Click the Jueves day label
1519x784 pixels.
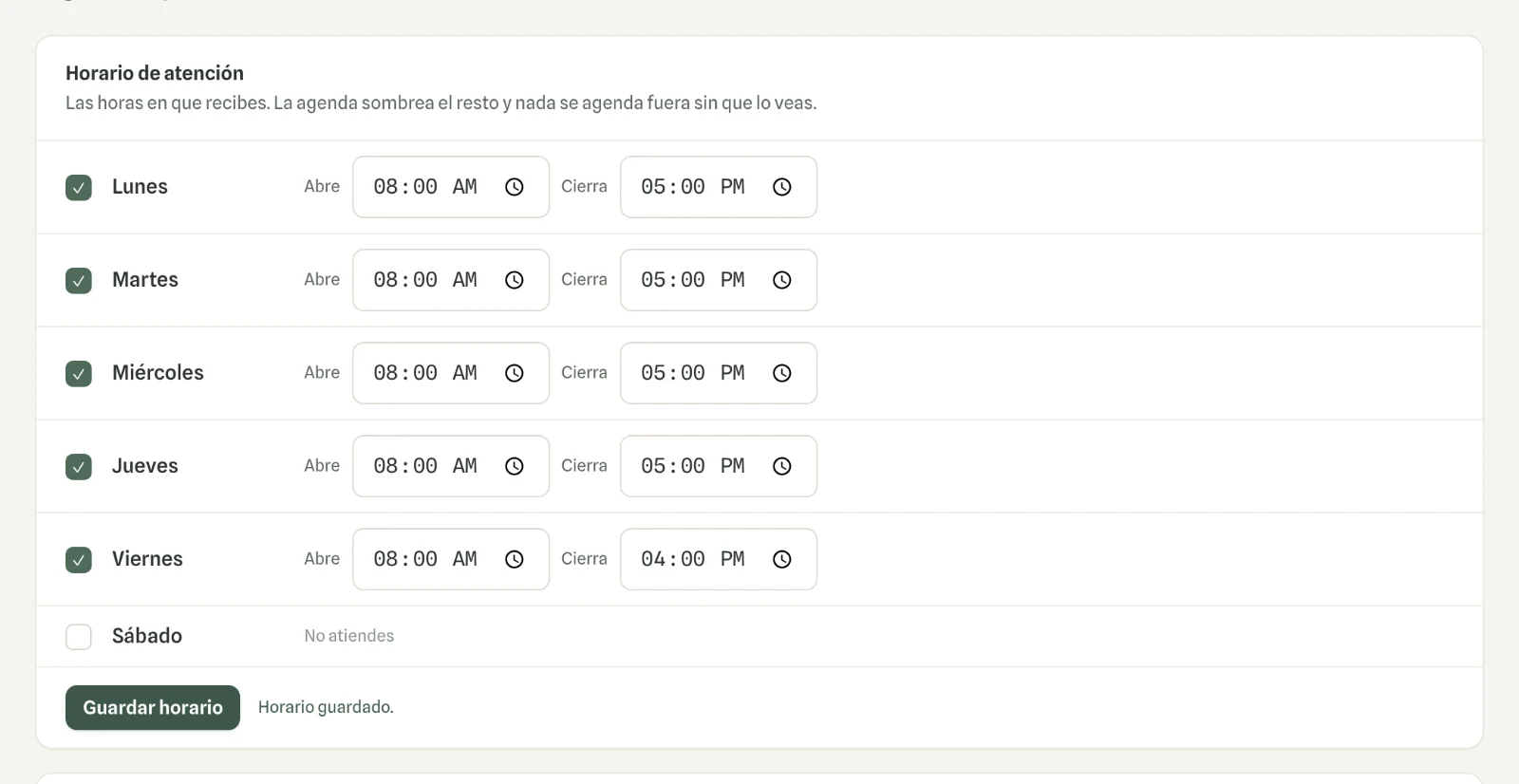point(145,466)
